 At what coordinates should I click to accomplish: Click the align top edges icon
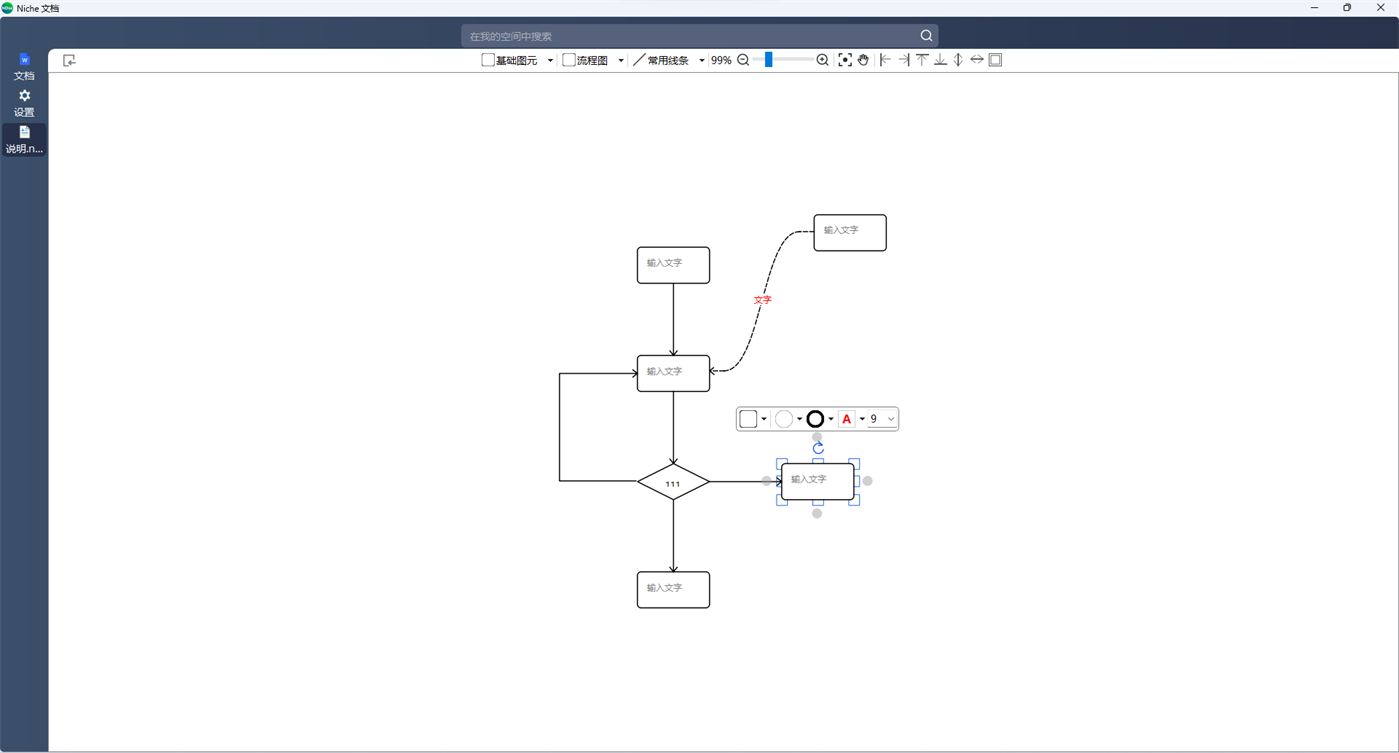coord(922,59)
